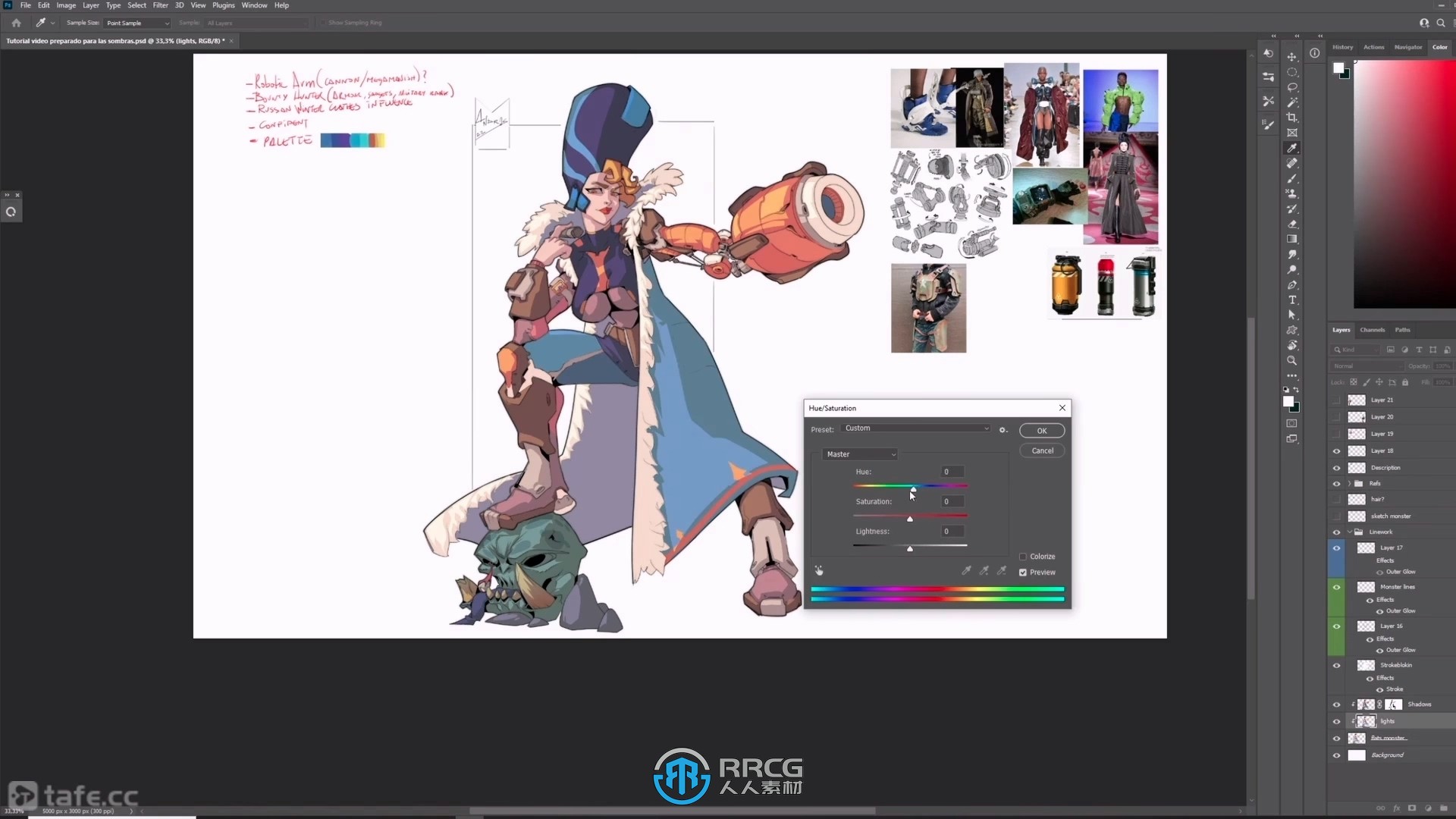Collapse the Linework layer group
The width and height of the screenshot is (1456, 819).
1350,532
